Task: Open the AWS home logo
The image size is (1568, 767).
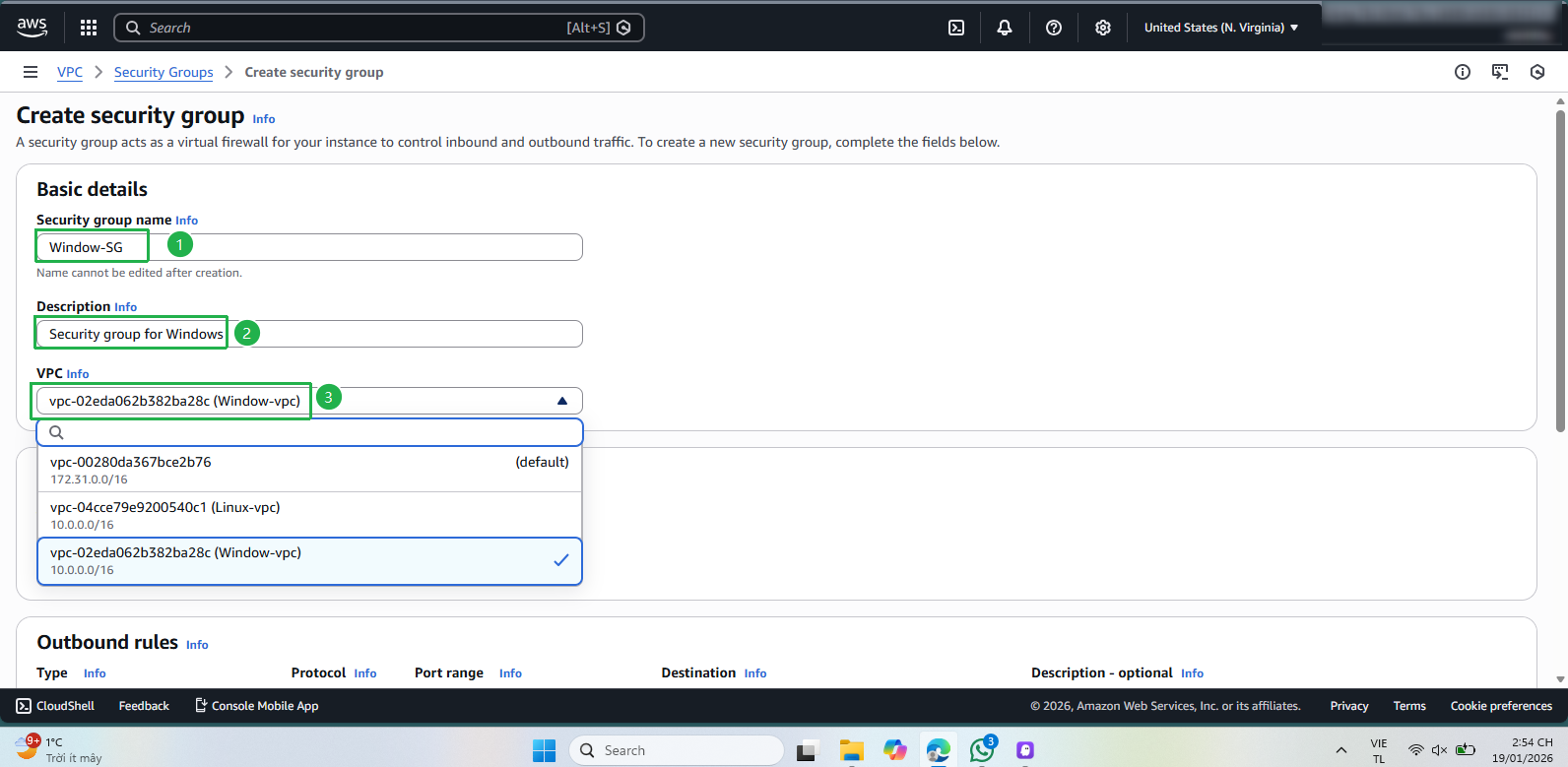Action: point(32,28)
